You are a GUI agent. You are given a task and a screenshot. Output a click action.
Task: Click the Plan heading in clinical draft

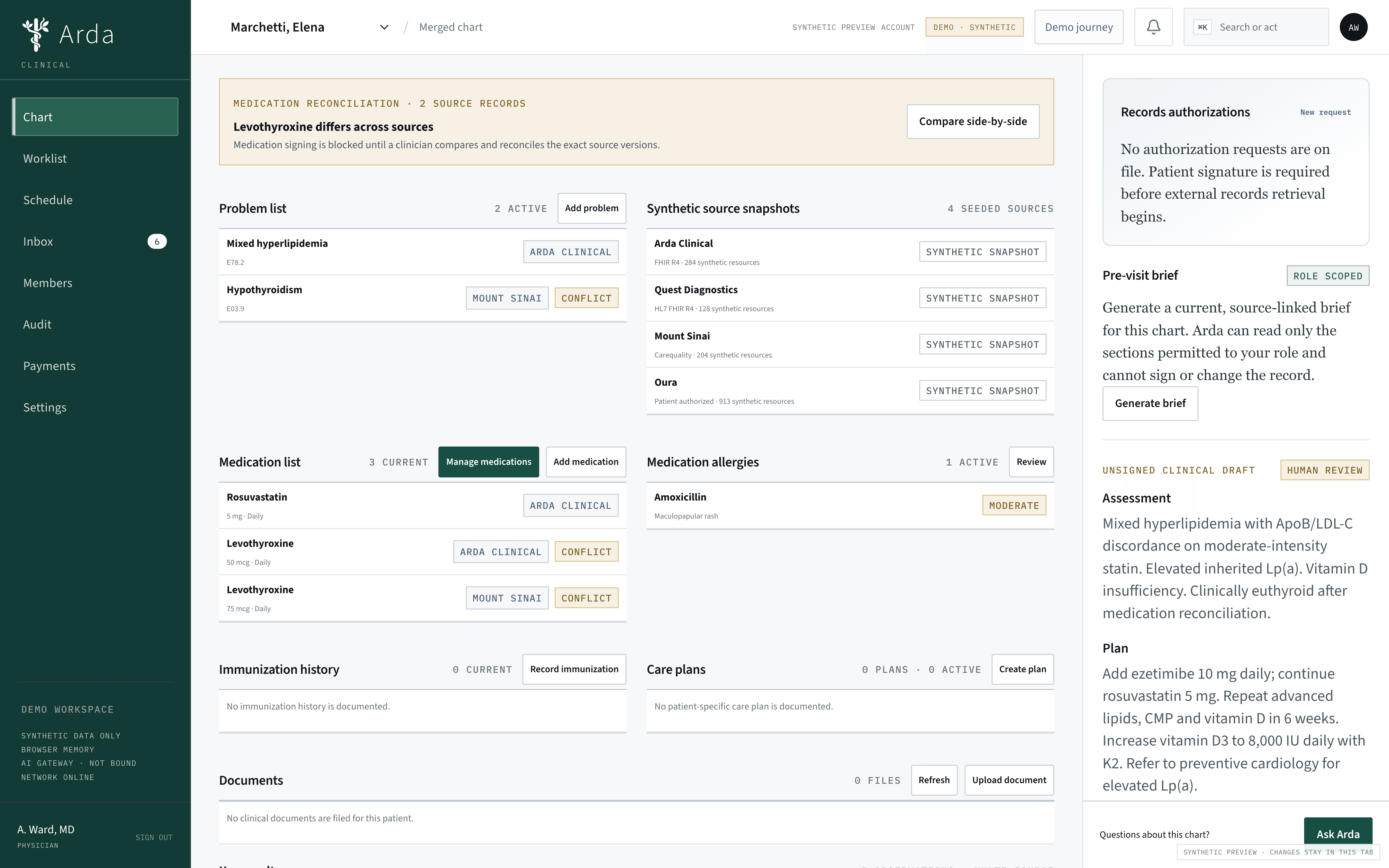1115,648
